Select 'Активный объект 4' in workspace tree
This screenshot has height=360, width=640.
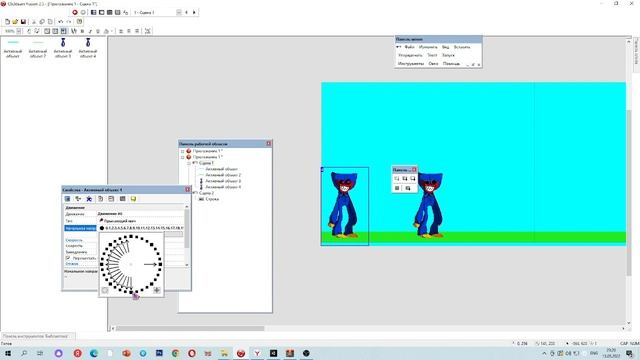223,187
